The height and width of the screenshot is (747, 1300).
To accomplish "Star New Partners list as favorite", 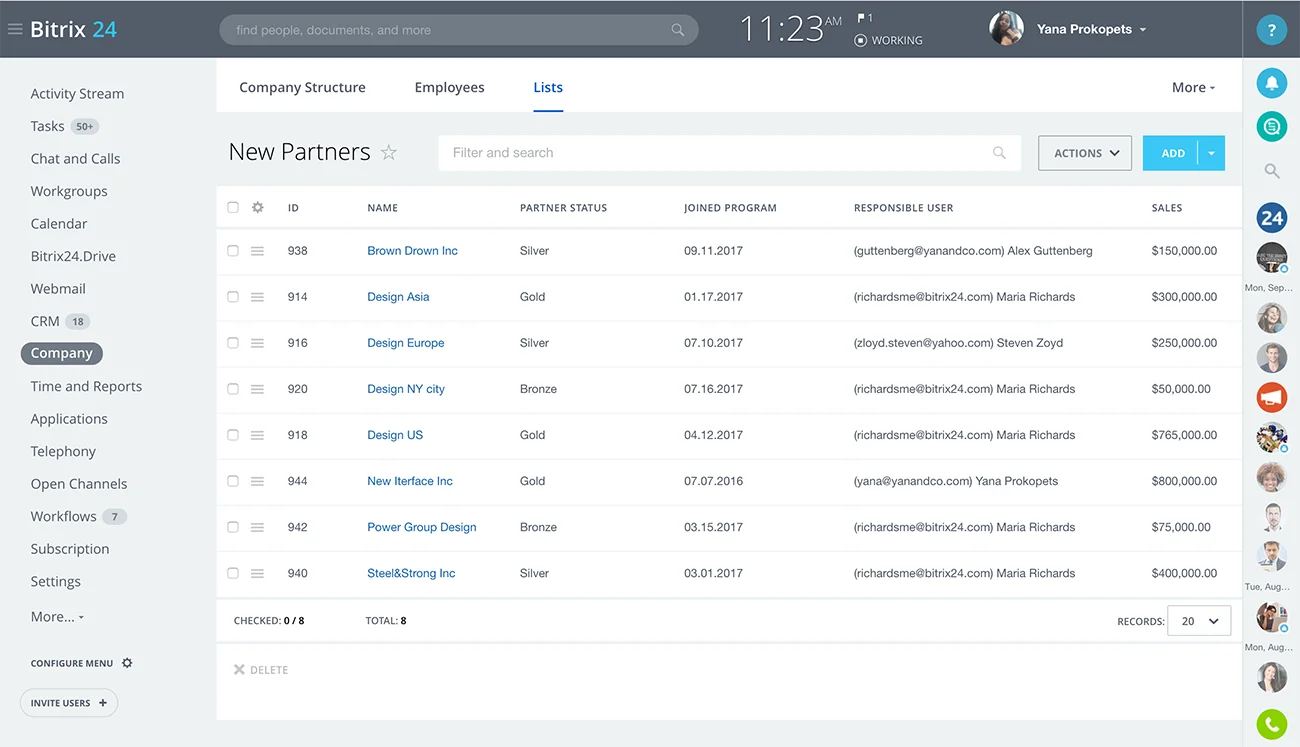I will 389,153.
